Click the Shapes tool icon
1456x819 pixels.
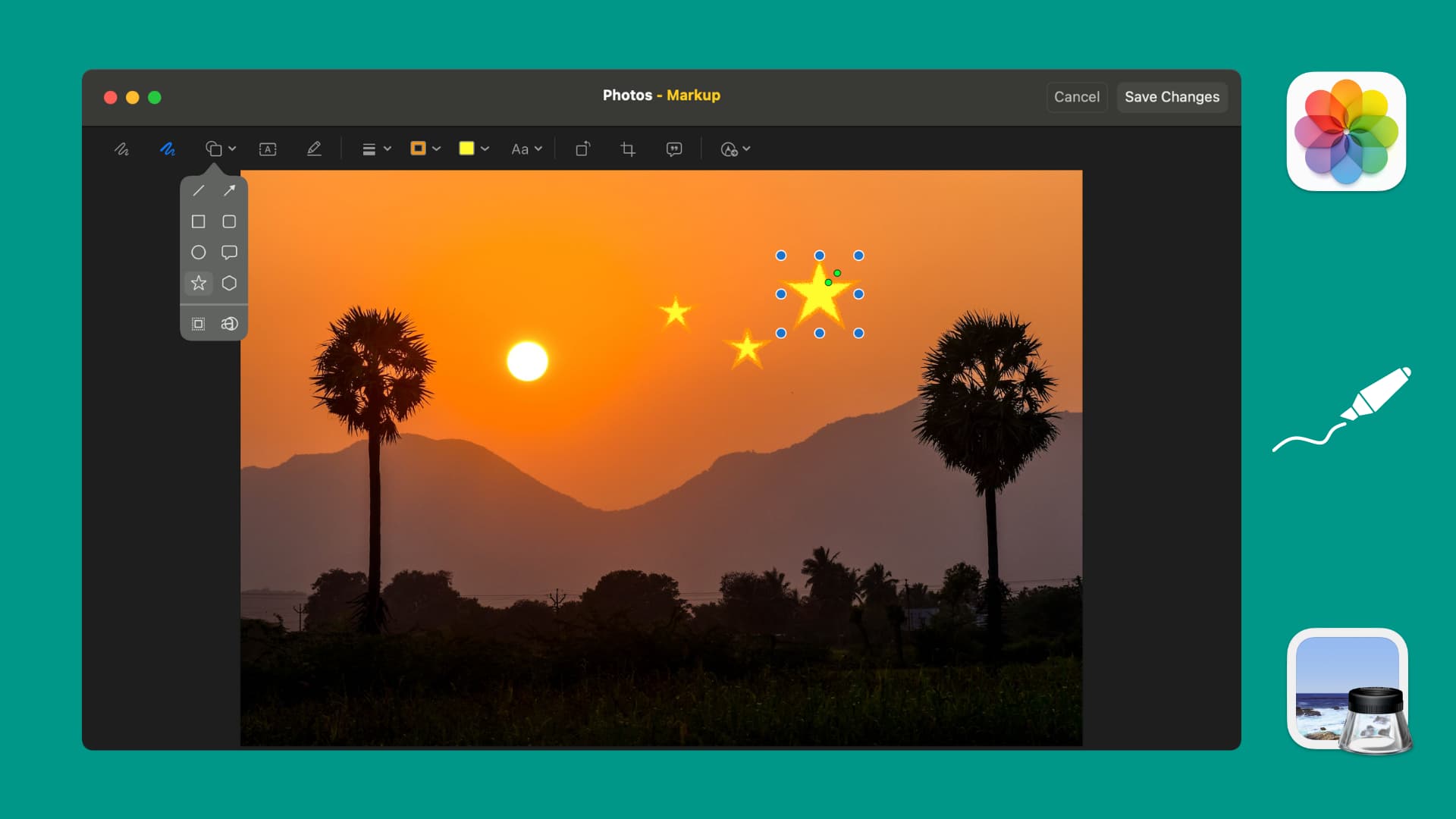214,149
